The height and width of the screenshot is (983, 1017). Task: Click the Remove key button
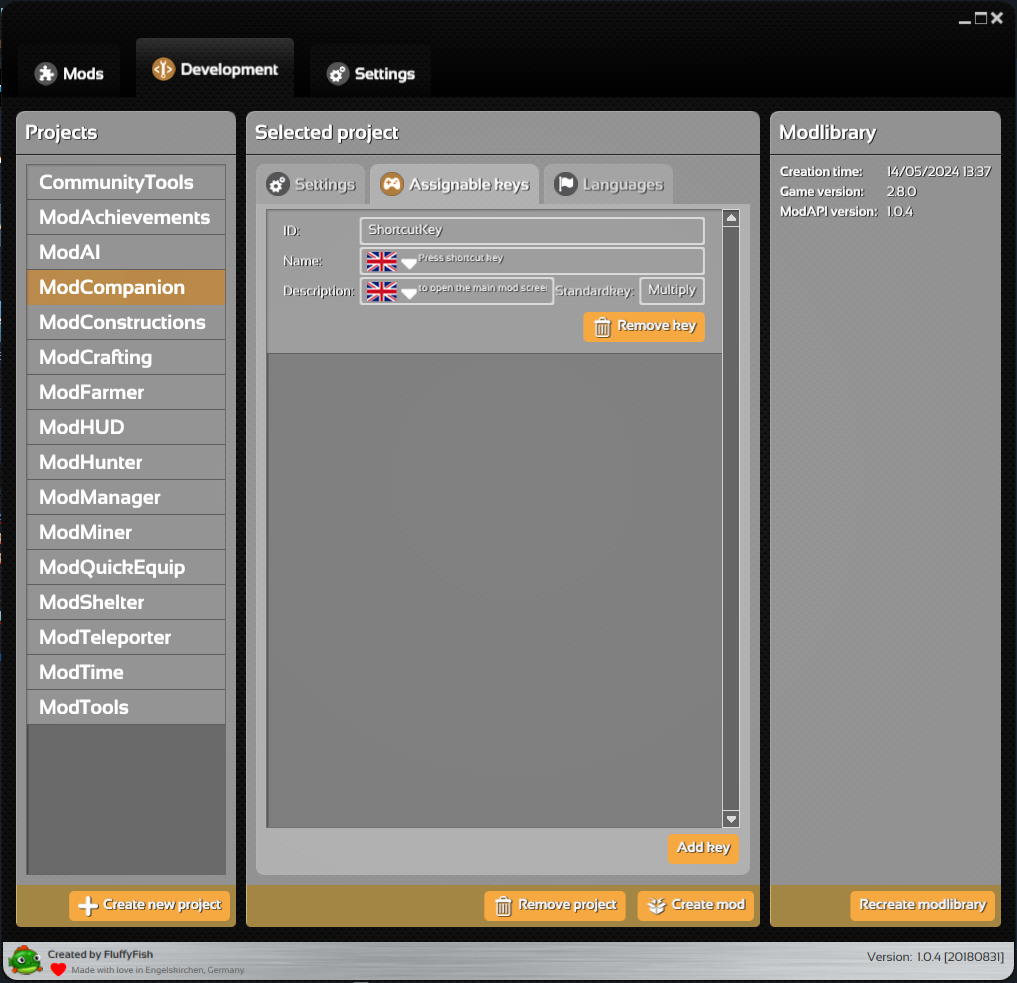pyautogui.click(x=644, y=326)
